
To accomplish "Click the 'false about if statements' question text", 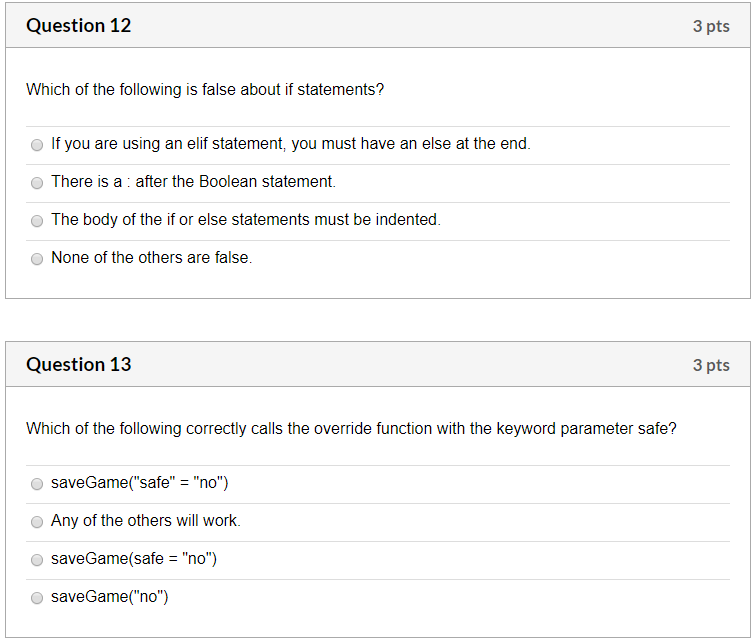I will 205,90.
